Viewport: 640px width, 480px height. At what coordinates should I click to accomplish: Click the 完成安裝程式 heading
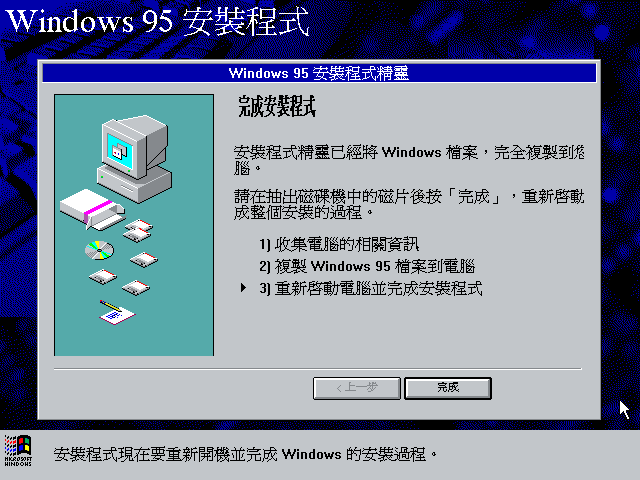point(277,106)
